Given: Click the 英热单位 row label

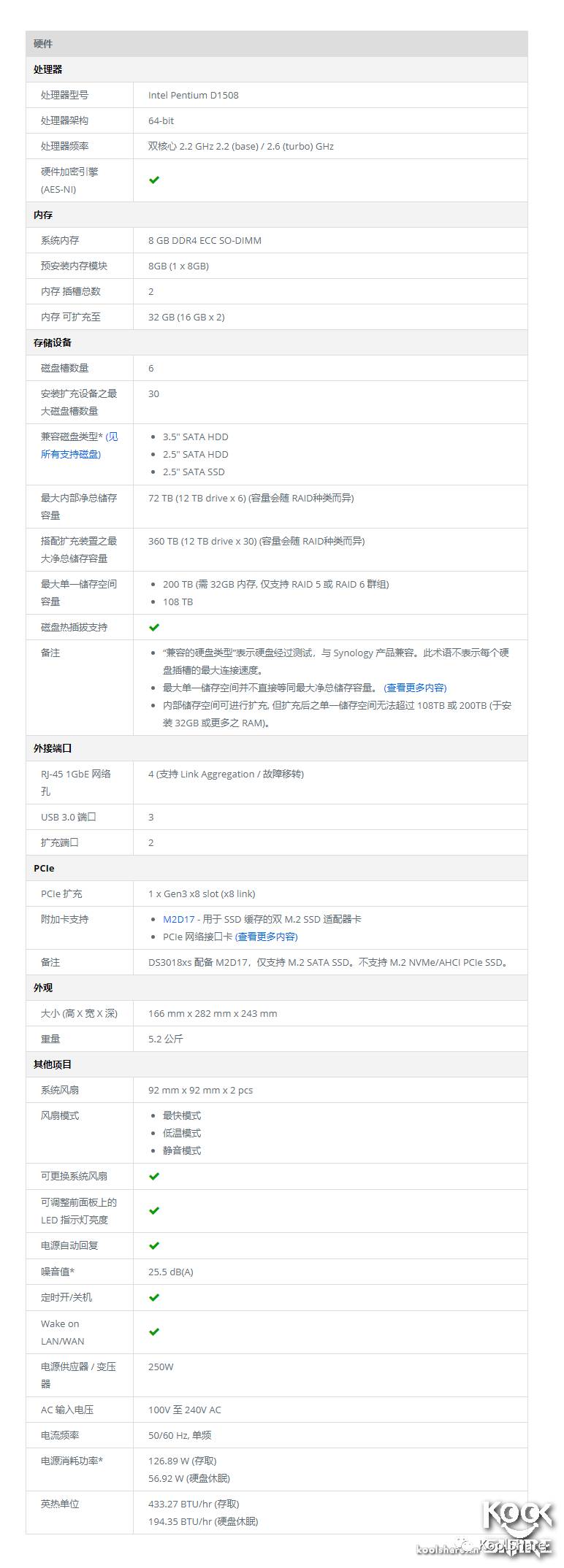Looking at the screenshot, I should 60,1504.
